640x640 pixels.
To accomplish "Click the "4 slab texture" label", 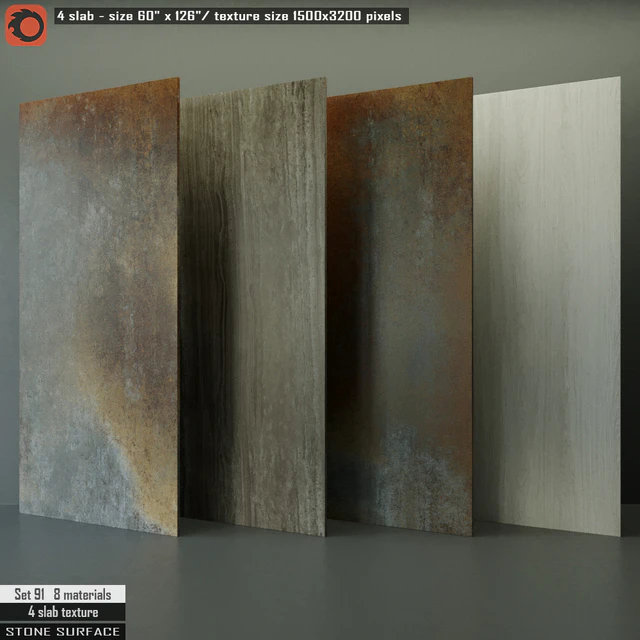I will tap(63, 612).
